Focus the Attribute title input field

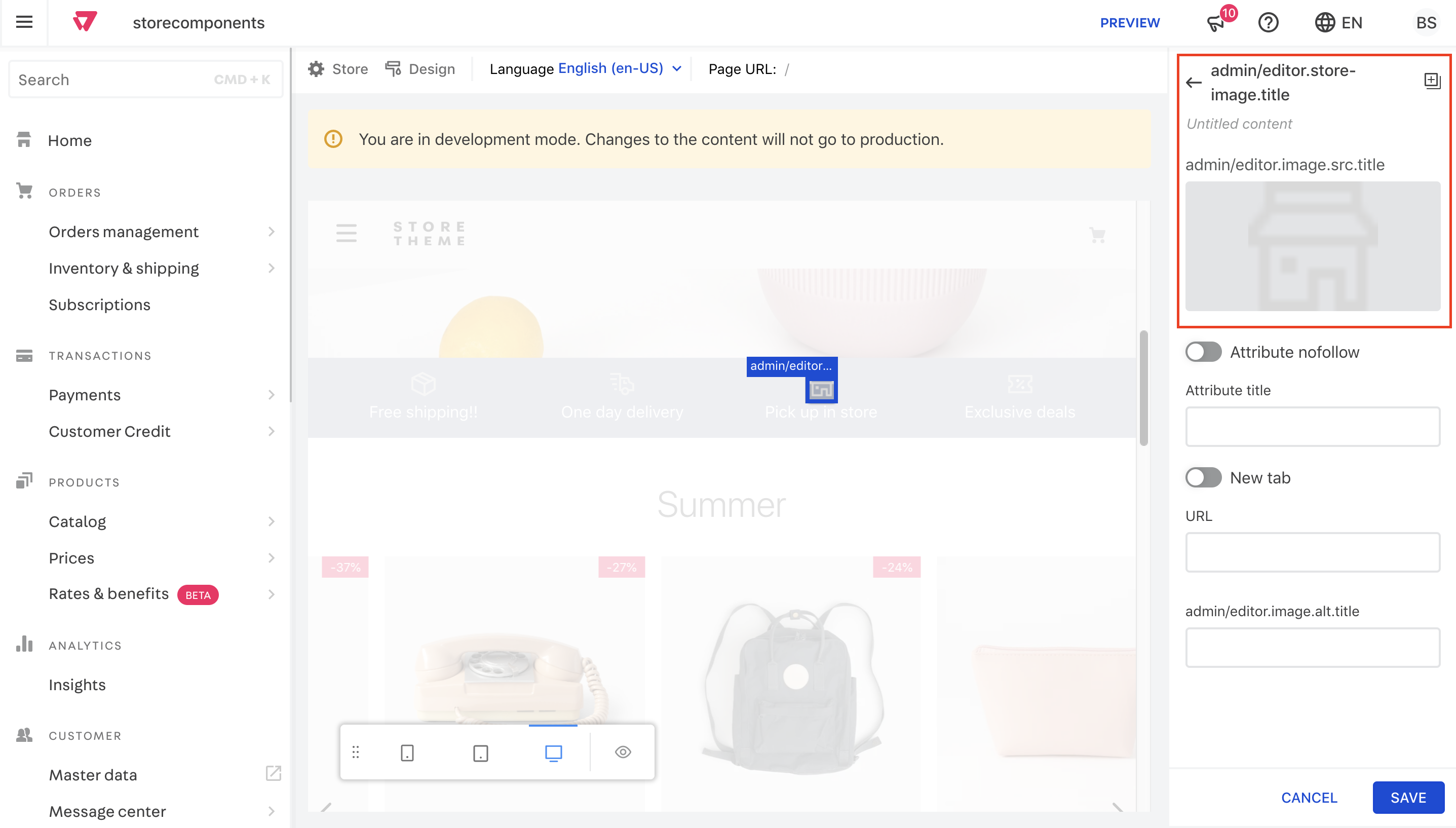tap(1312, 426)
